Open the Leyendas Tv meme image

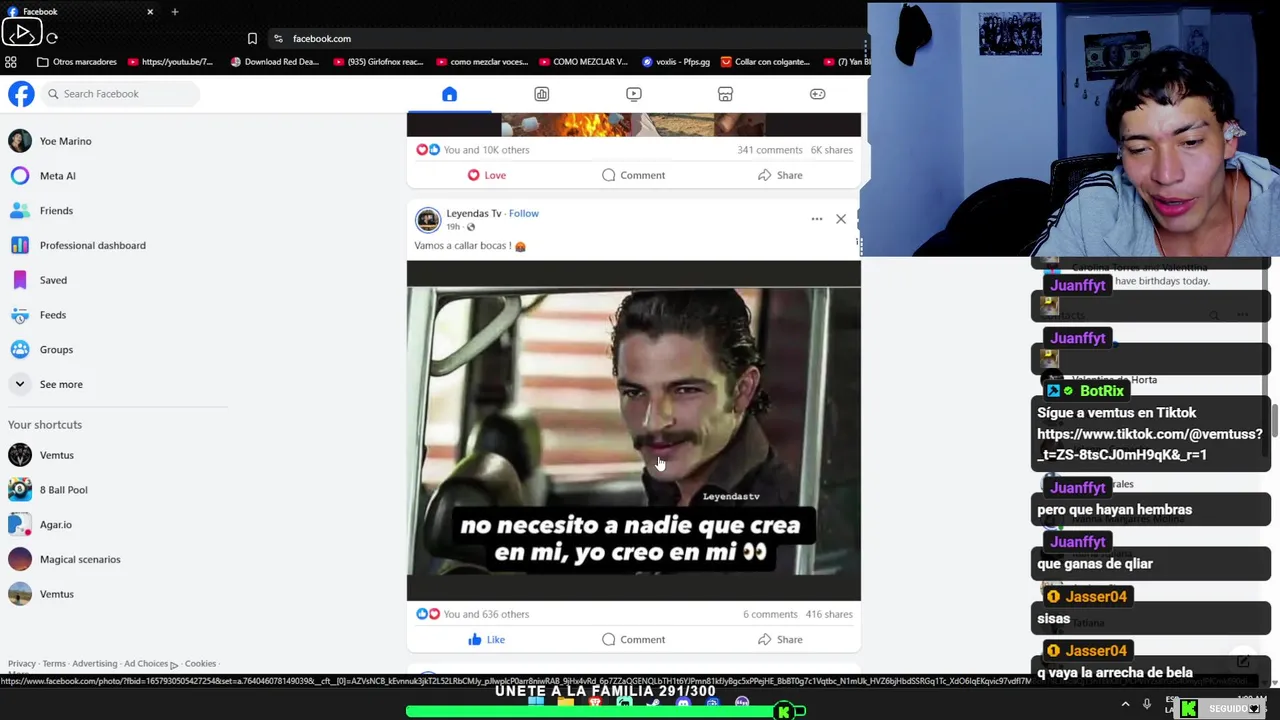coord(634,431)
